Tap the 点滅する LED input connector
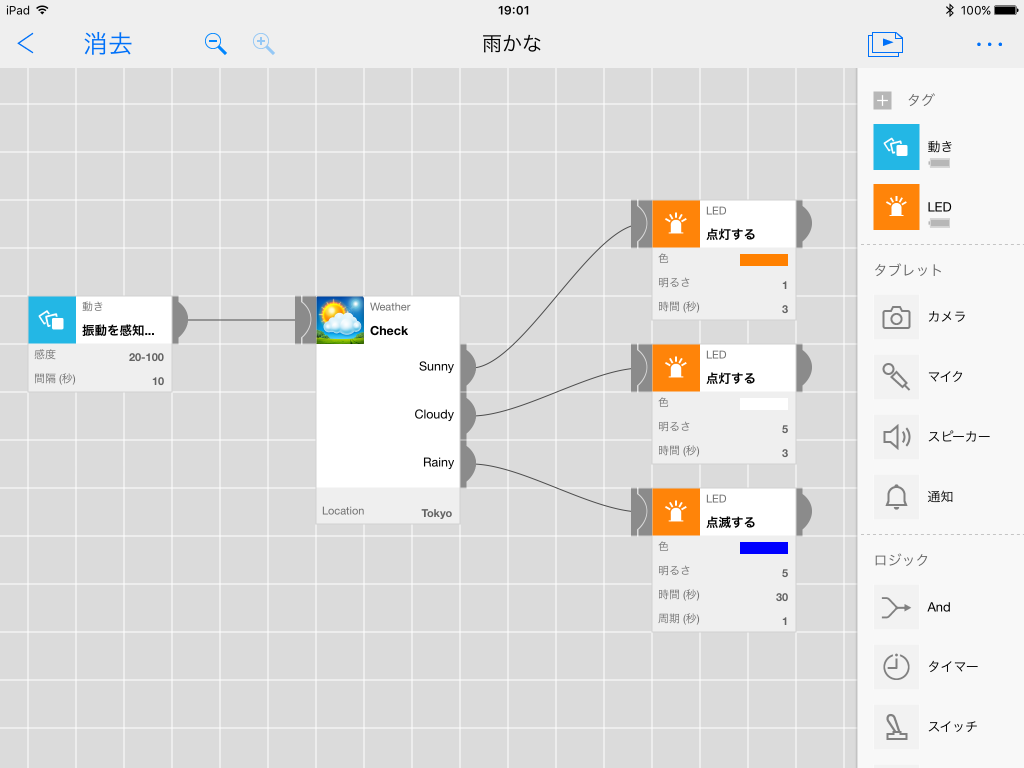 click(641, 512)
